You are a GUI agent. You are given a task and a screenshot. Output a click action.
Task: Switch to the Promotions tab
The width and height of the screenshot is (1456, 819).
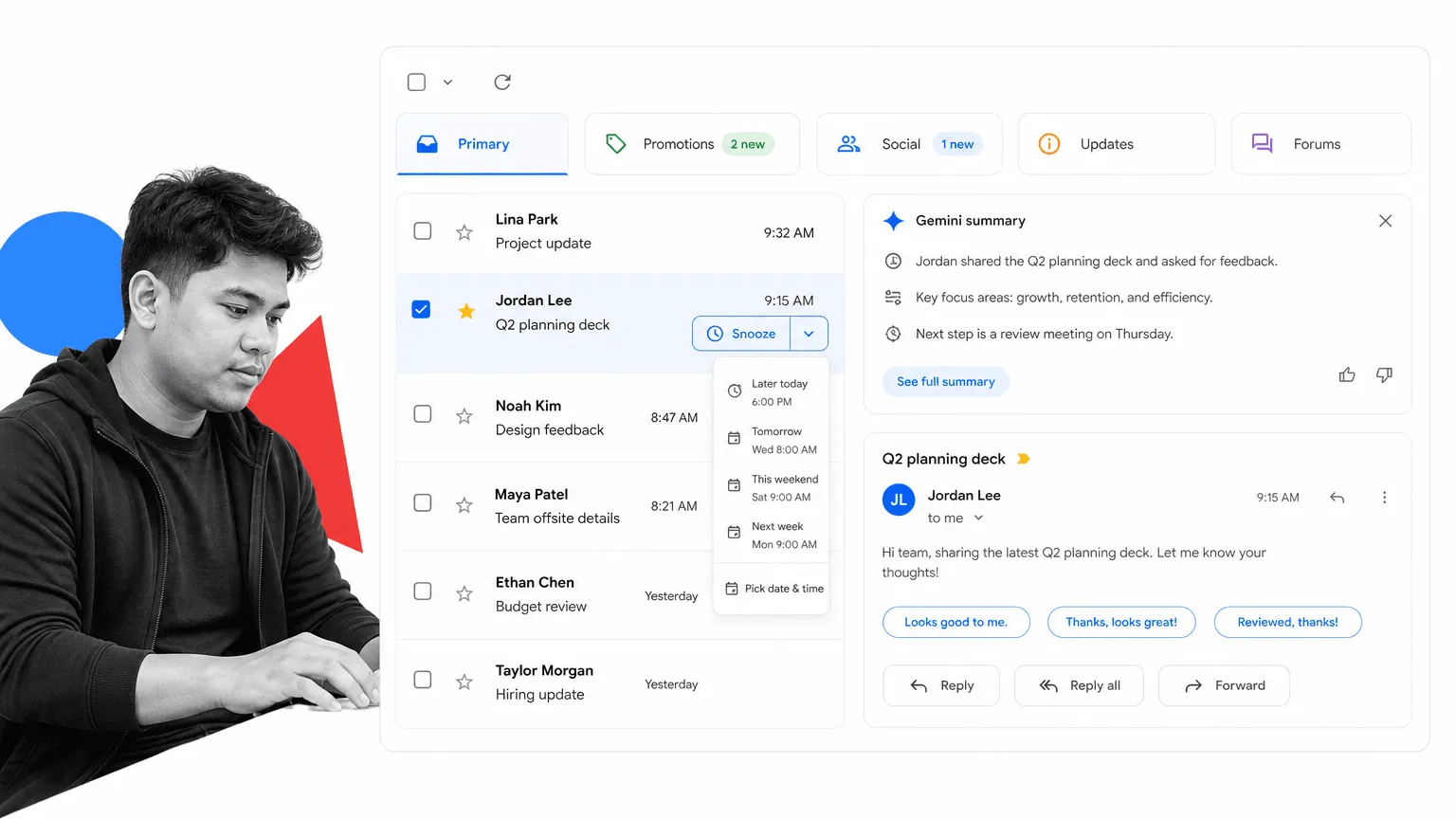(x=692, y=144)
